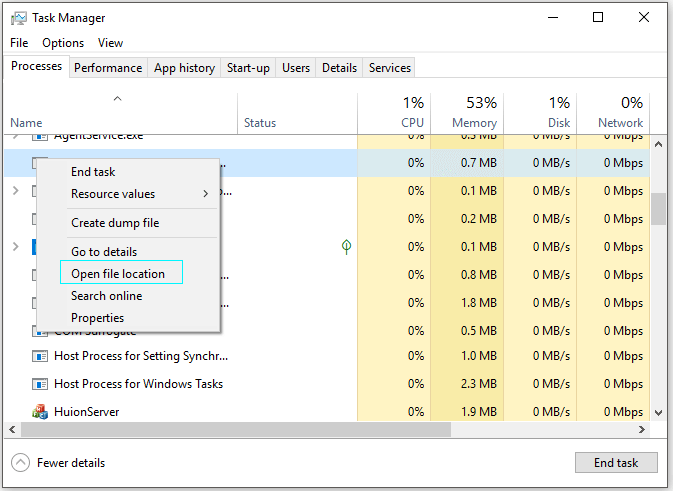Image resolution: width=673 pixels, height=493 pixels.
Task: Switch to the Services tab
Action: (390, 68)
